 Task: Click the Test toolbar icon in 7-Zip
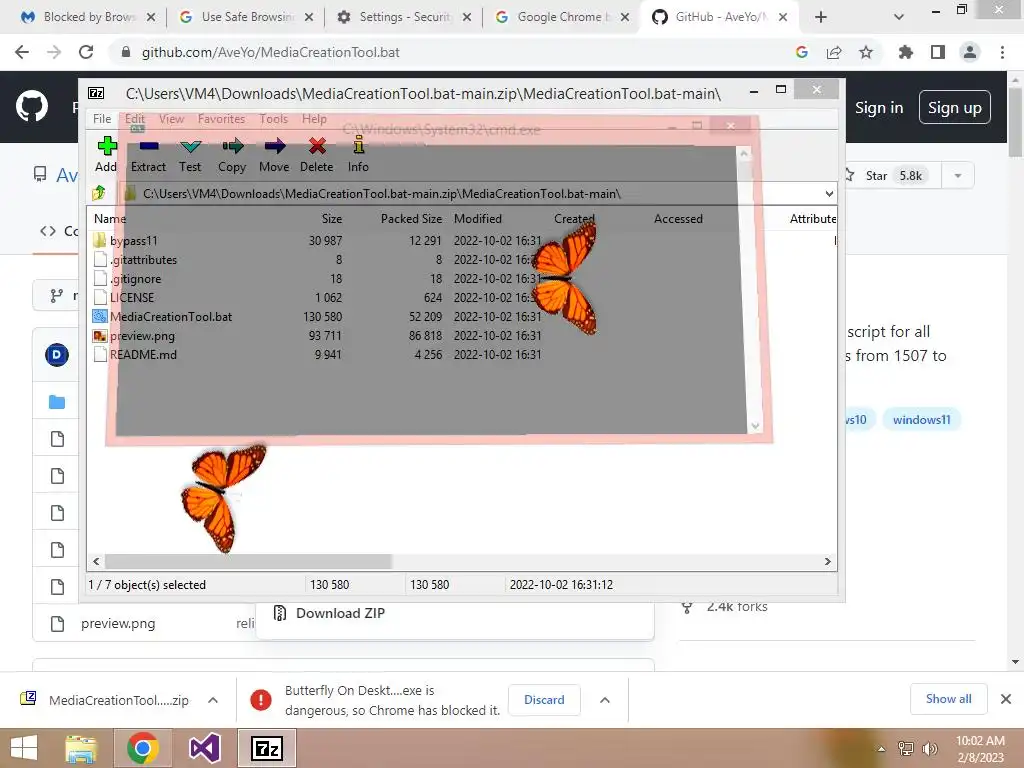click(190, 154)
